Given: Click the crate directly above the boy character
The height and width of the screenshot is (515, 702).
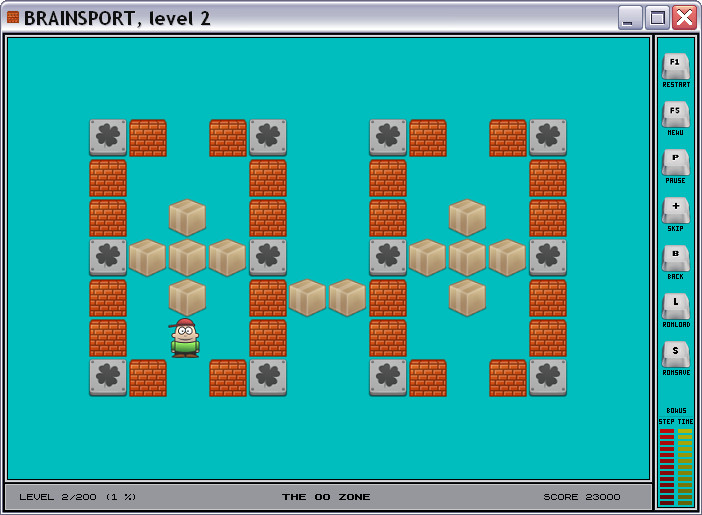Looking at the screenshot, I should point(187,298).
